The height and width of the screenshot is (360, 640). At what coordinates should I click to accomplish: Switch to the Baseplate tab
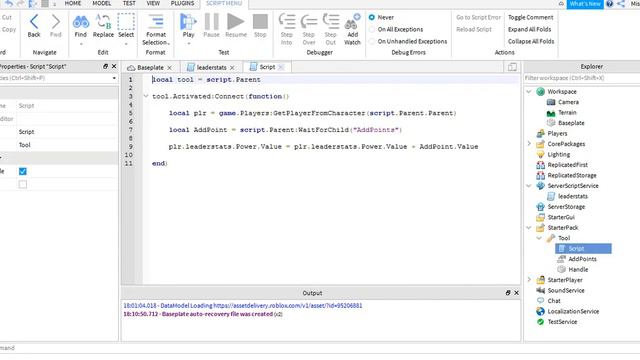coord(150,67)
